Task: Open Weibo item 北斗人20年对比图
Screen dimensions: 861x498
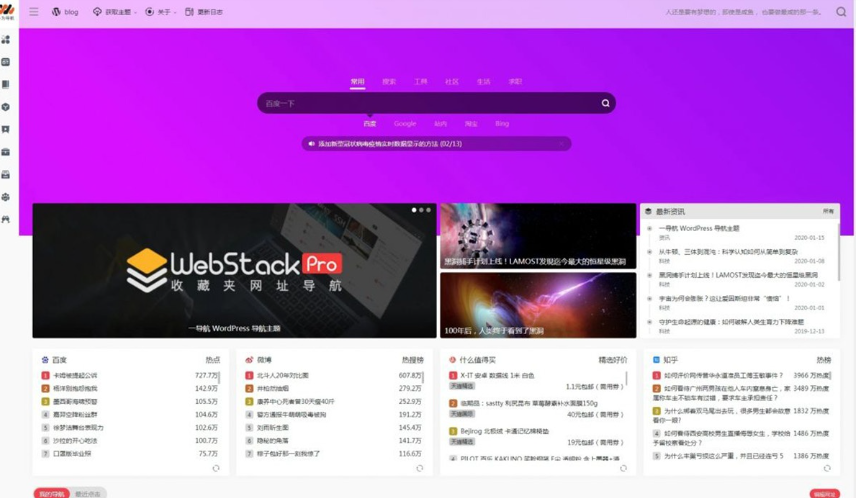Action: 283,376
